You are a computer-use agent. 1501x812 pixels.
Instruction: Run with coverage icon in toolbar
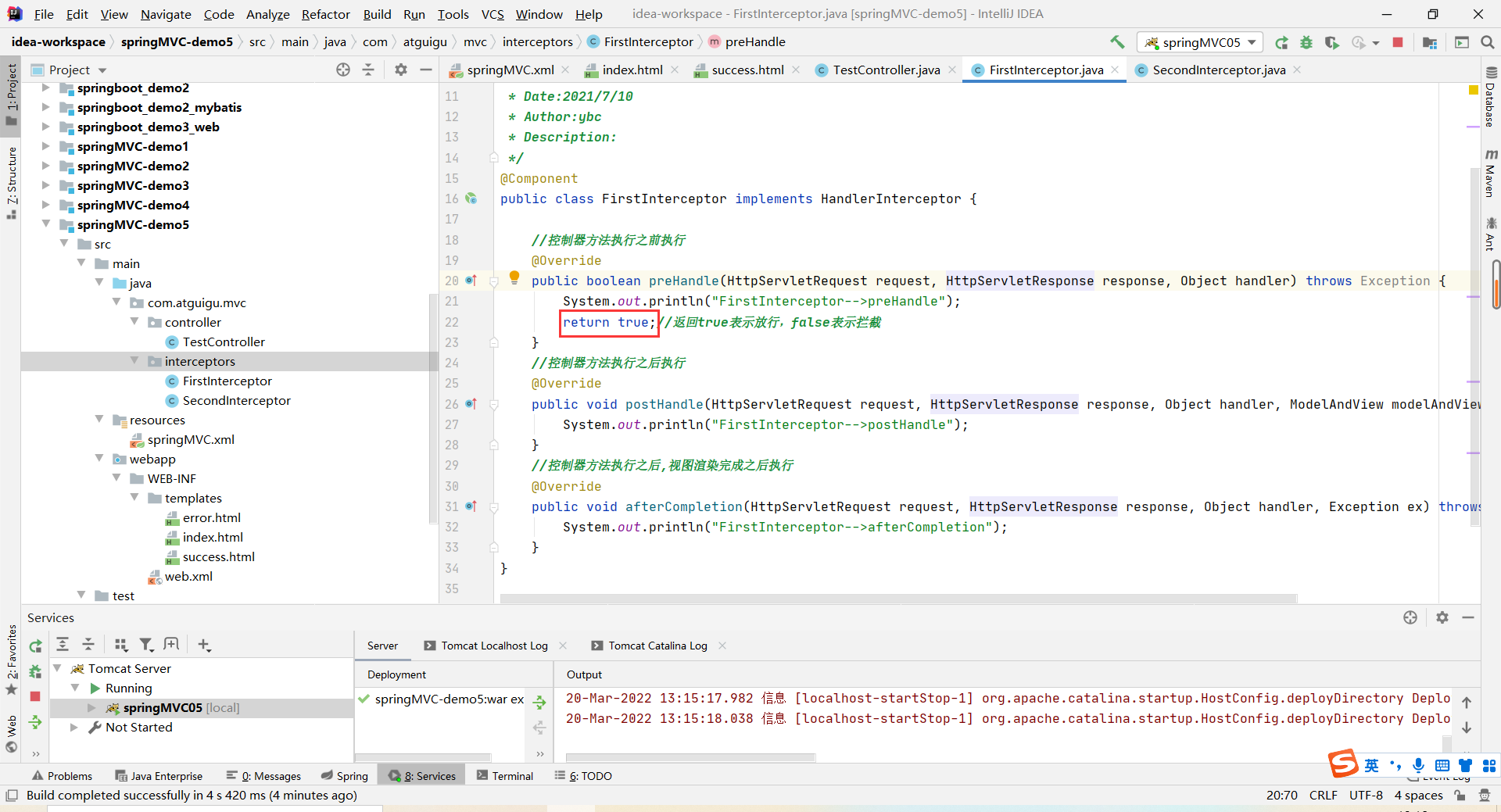coord(1332,42)
